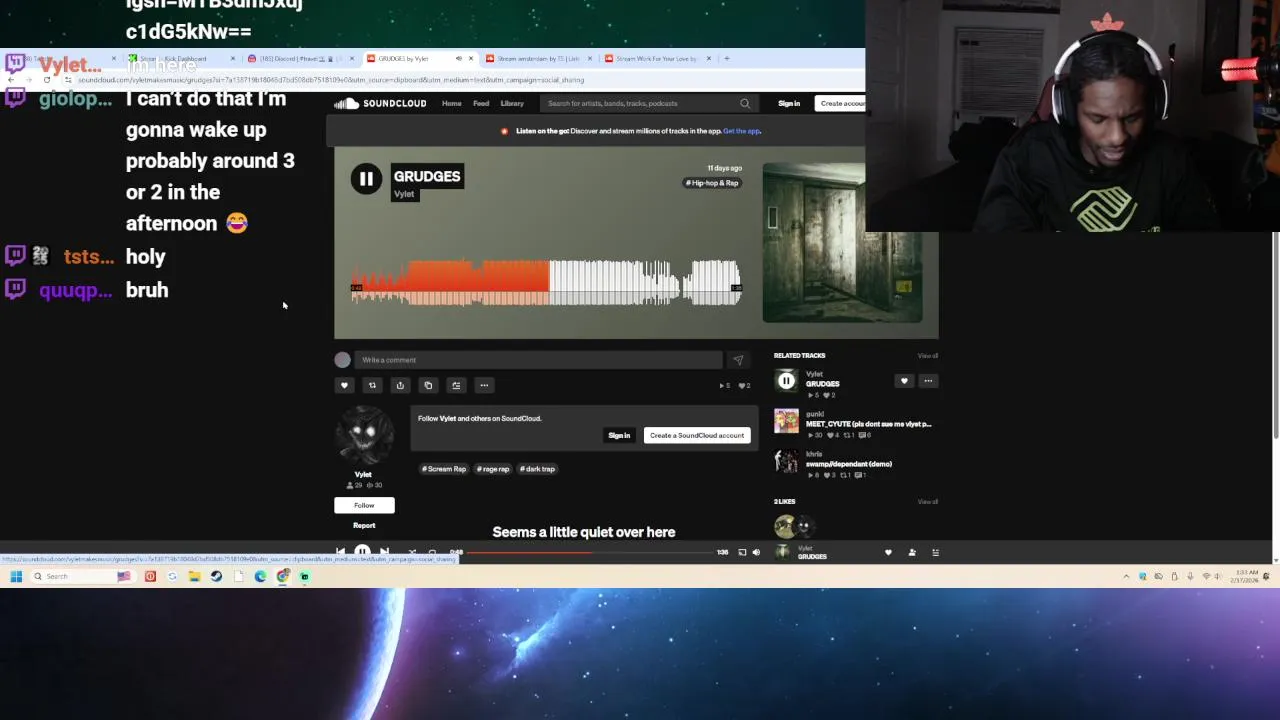Open swamp/dependant (demo) related track
The width and height of the screenshot is (1280, 720).
[849, 464]
